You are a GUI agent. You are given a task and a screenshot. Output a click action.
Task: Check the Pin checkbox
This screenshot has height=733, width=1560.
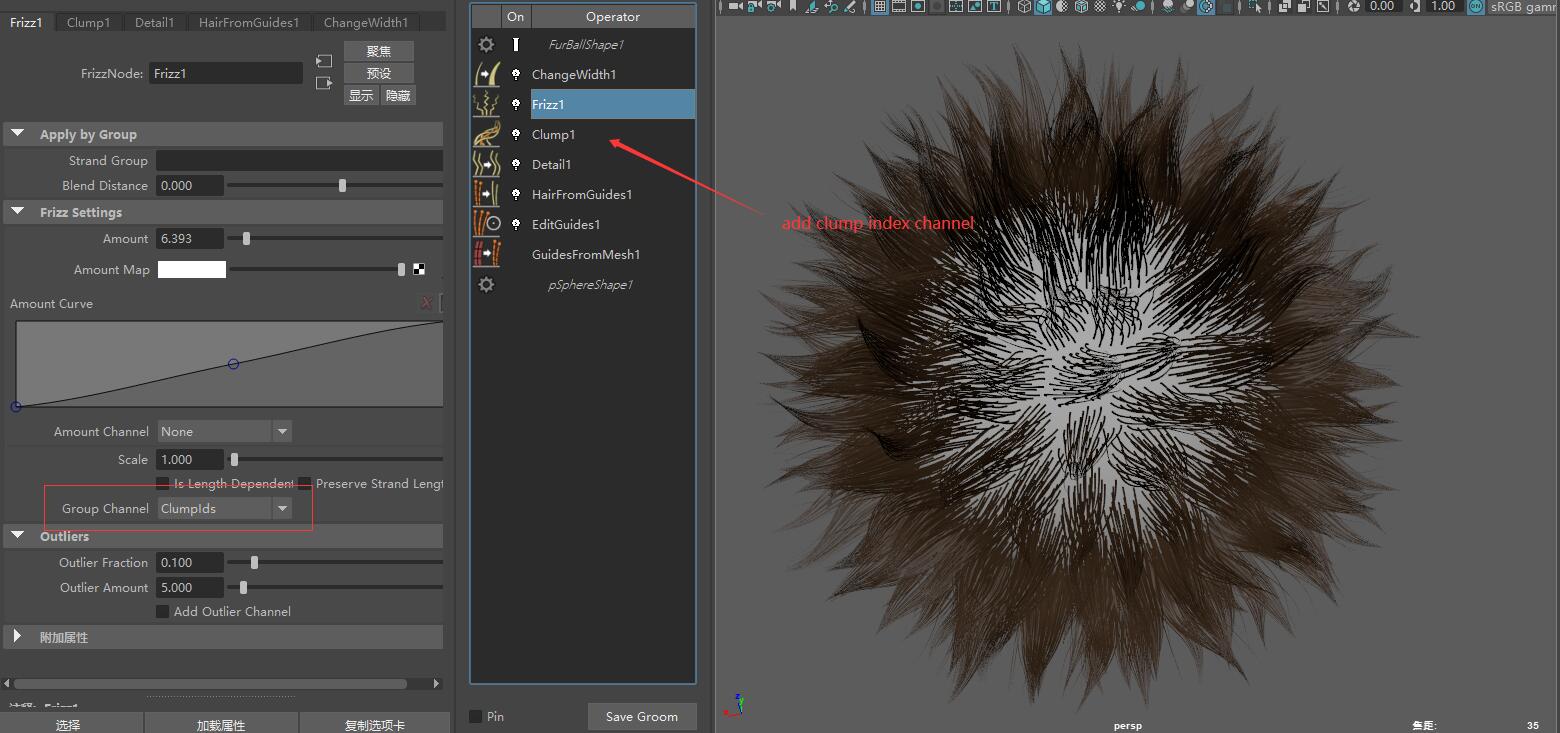[x=476, y=716]
